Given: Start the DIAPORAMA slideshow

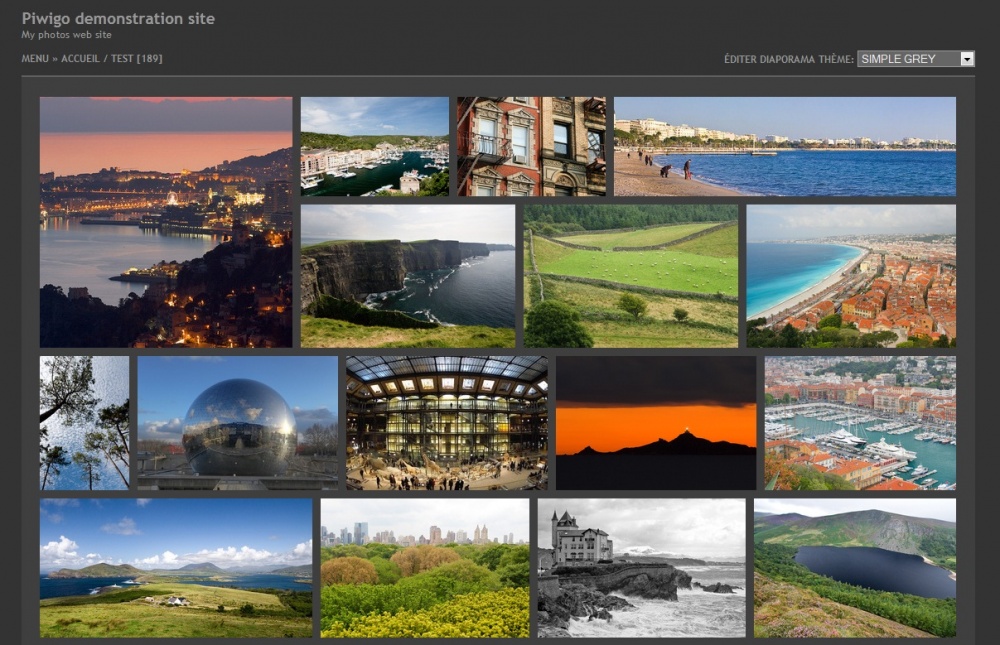Looking at the screenshot, I should point(787,59).
